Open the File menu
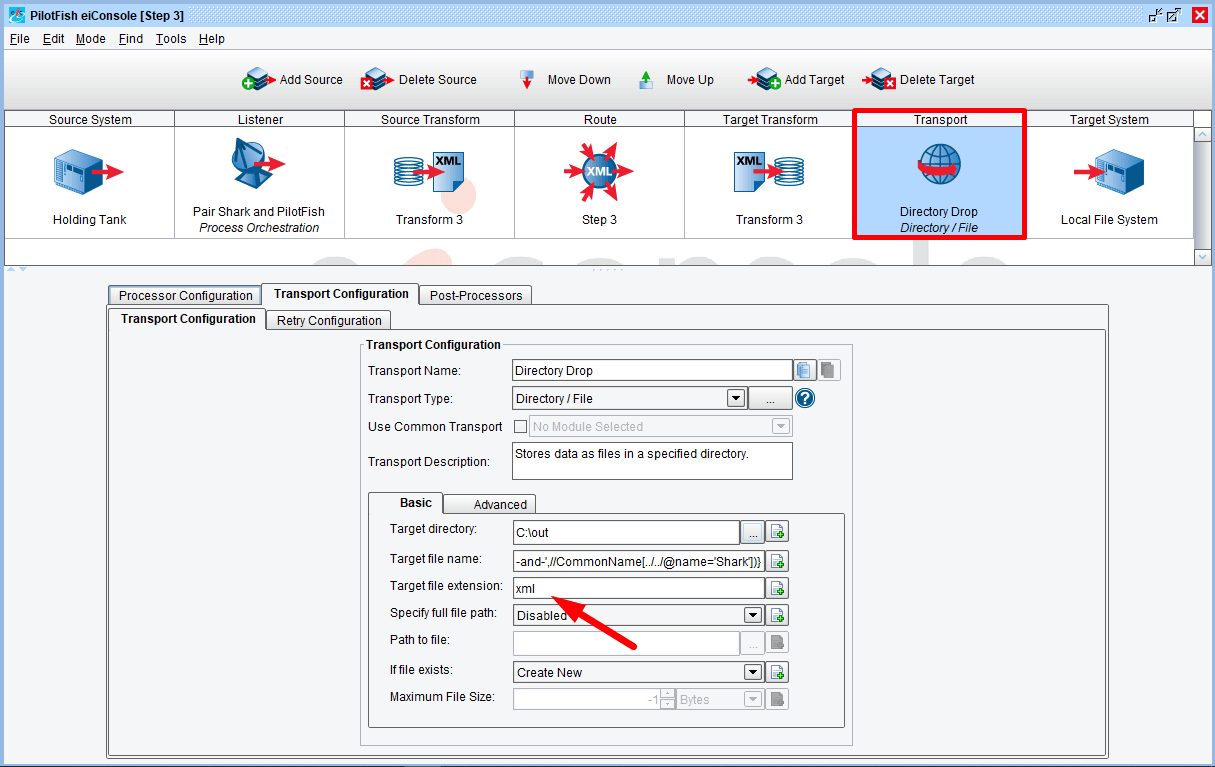The width and height of the screenshot is (1215, 767). click(x=20, y=39)
